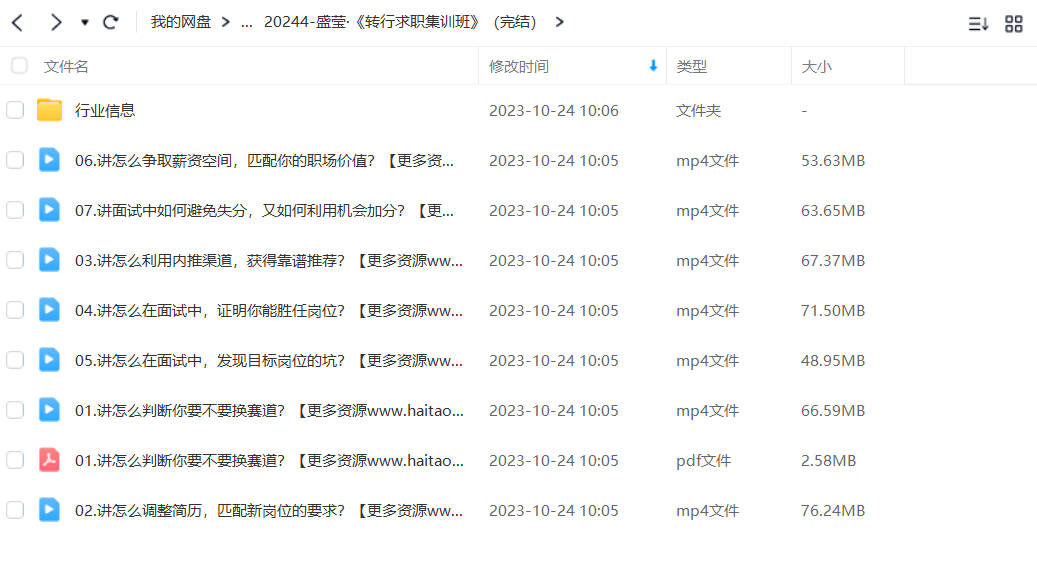Expand chevron after current folder name
Screen dimensions: 1037x586
point(560,22)
